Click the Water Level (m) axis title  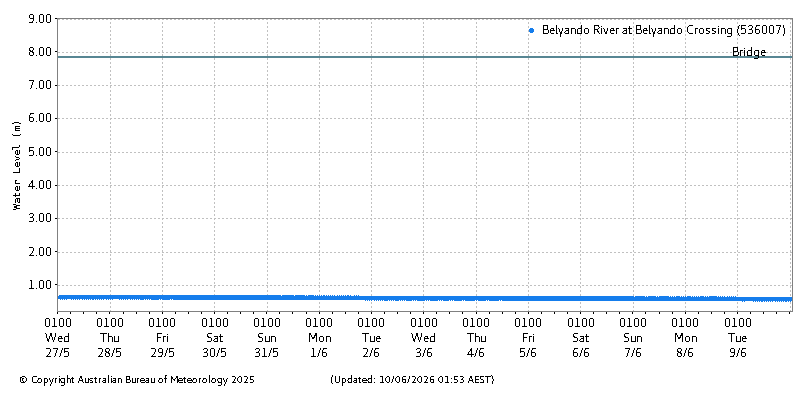click(17, 166)
